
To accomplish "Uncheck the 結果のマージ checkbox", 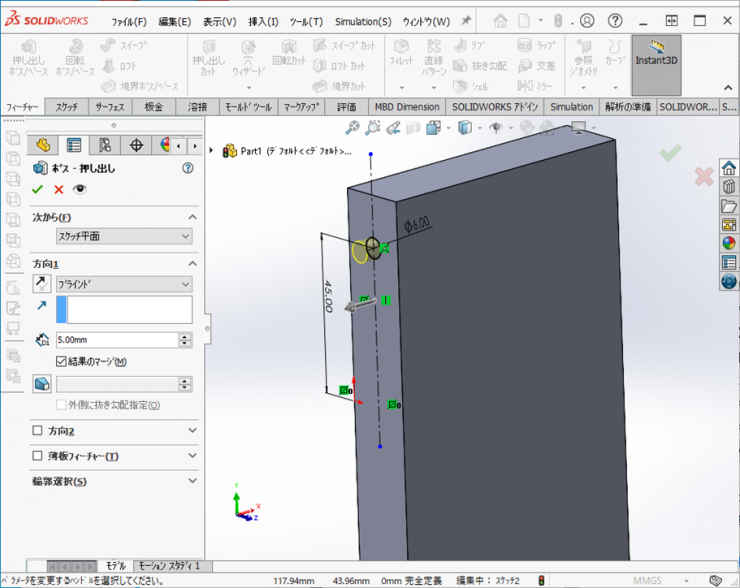I will 61,361.
